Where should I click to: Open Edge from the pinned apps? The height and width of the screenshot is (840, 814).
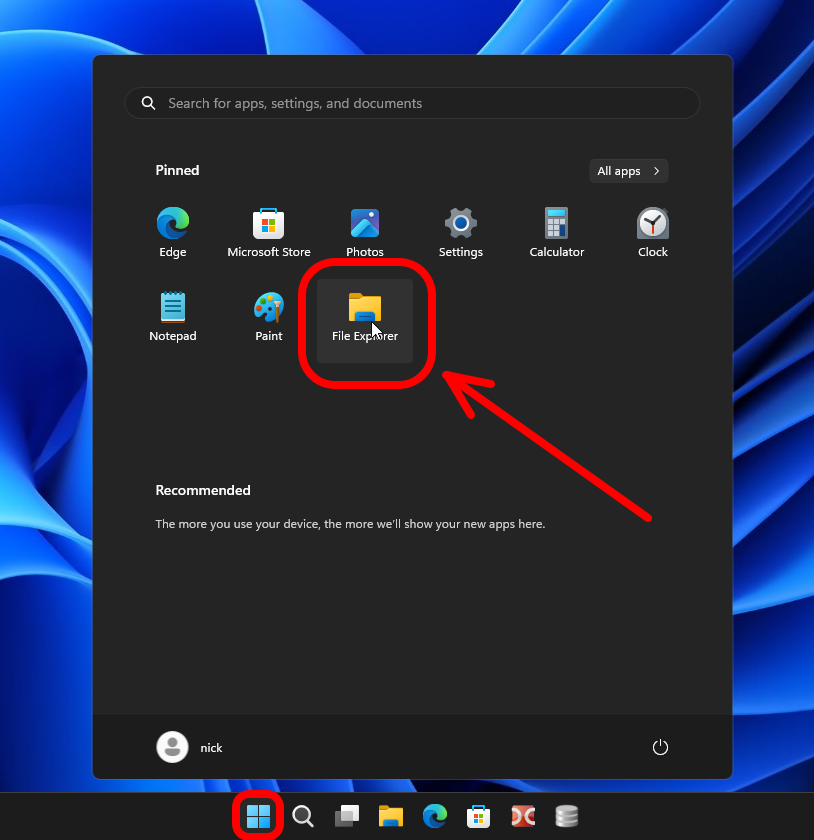click(173, 233)
